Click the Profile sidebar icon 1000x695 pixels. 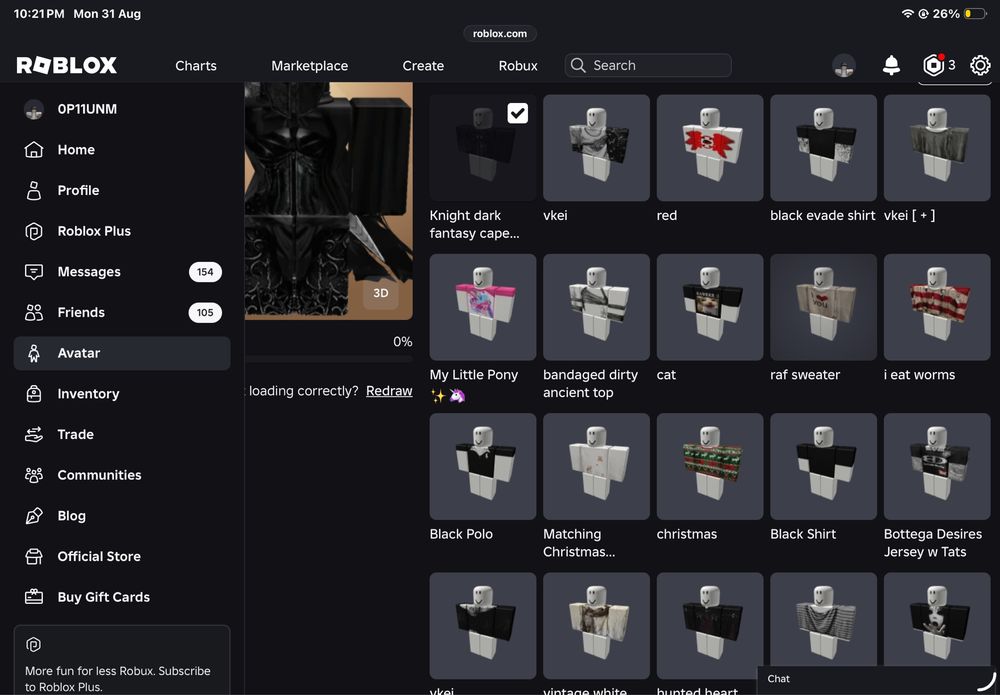coord(34,191)
